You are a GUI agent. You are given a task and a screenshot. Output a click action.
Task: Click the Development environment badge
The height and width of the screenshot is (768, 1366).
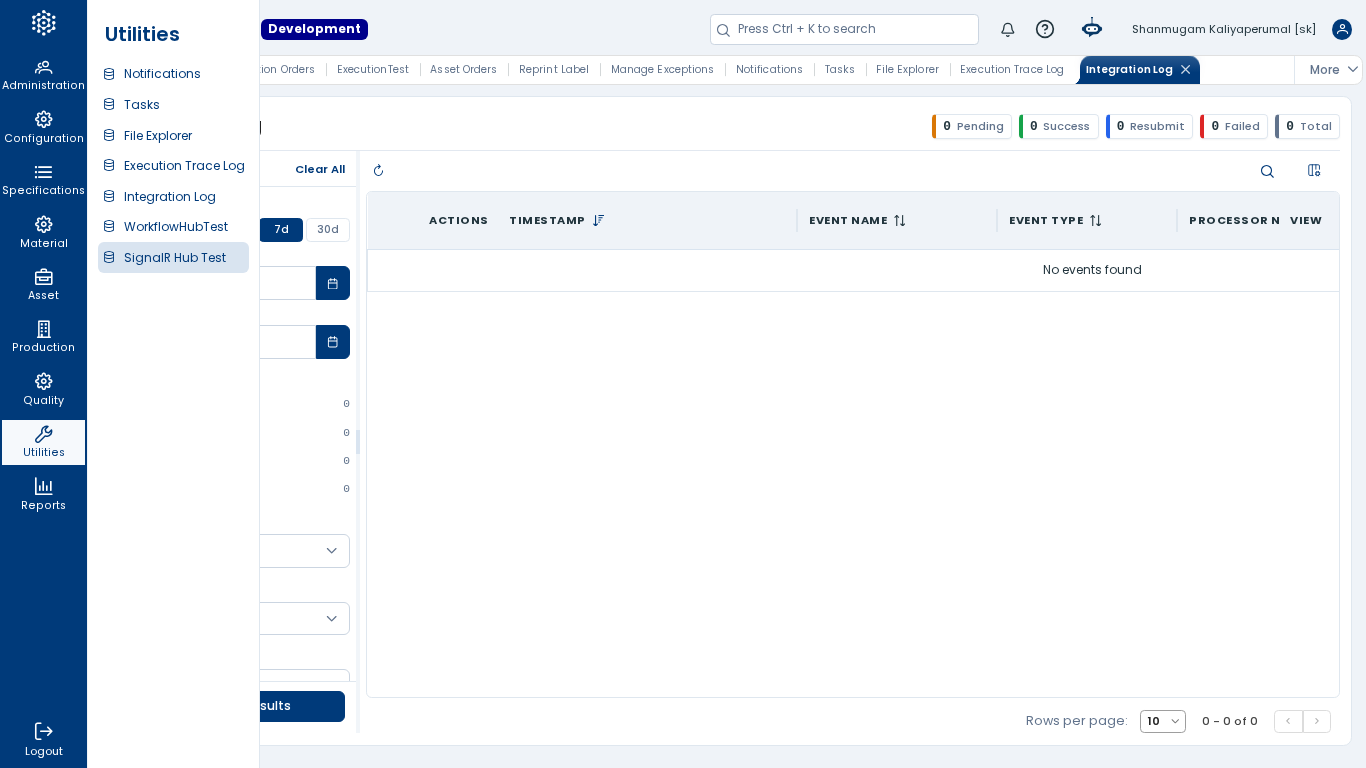point(314,29)
